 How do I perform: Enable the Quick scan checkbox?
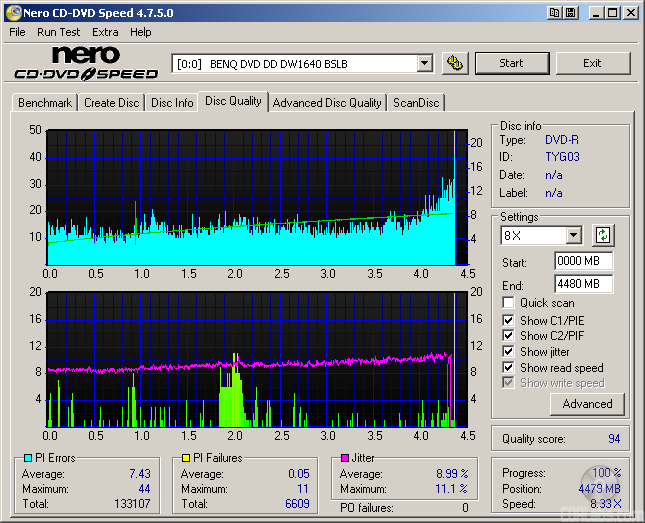tap(509, 303)
